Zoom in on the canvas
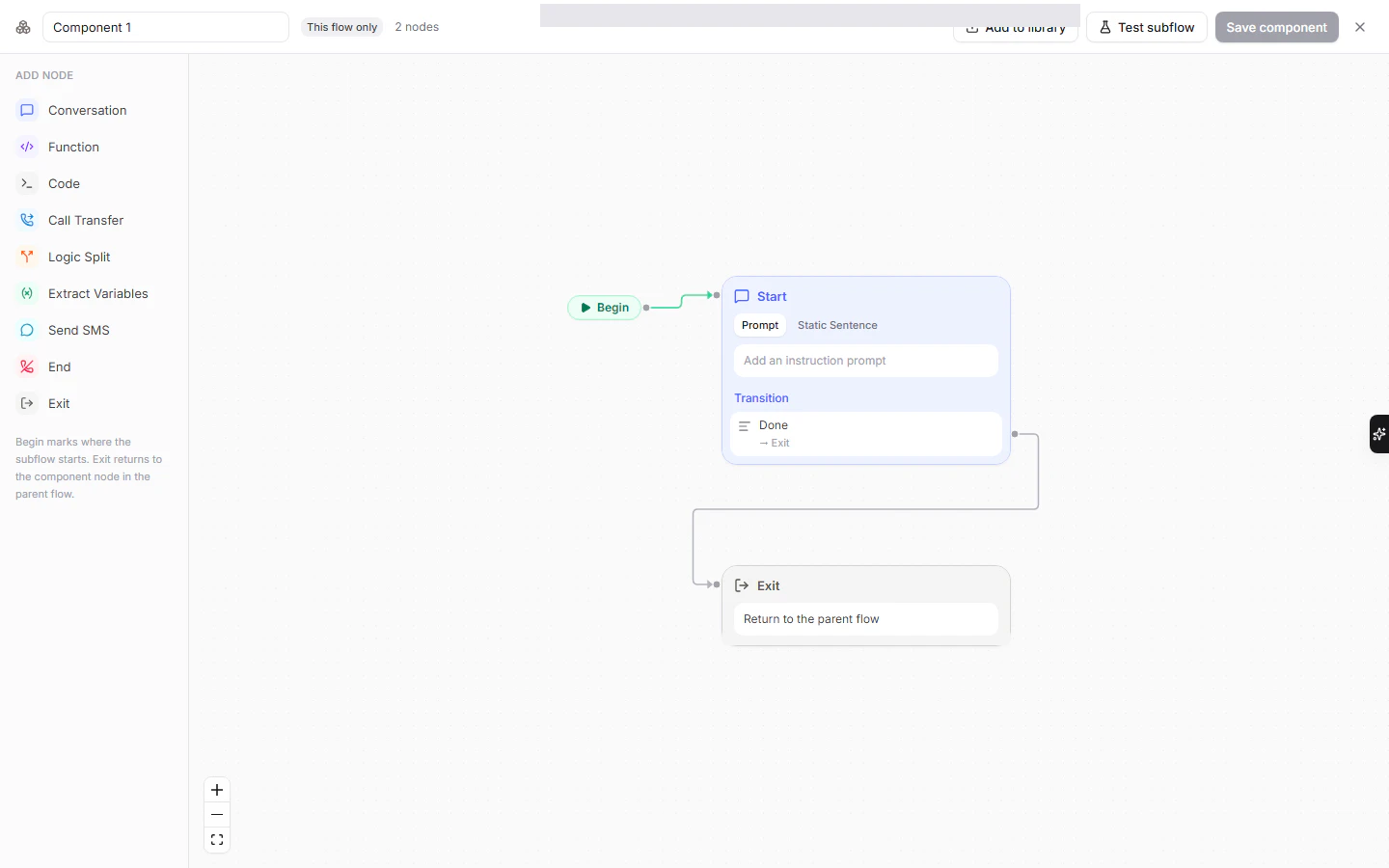1389x868 pixels. [x=217, y=790]
